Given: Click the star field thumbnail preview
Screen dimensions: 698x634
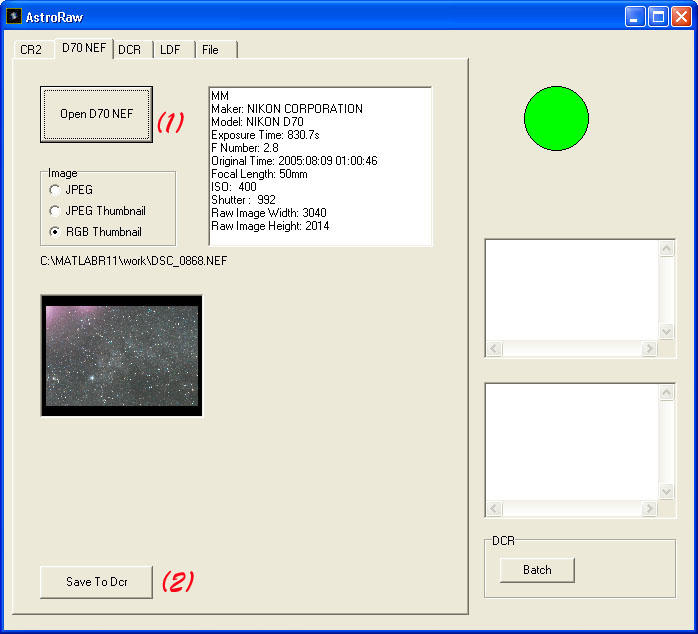Looking at the screenshot, I should (x=122, y=356).
